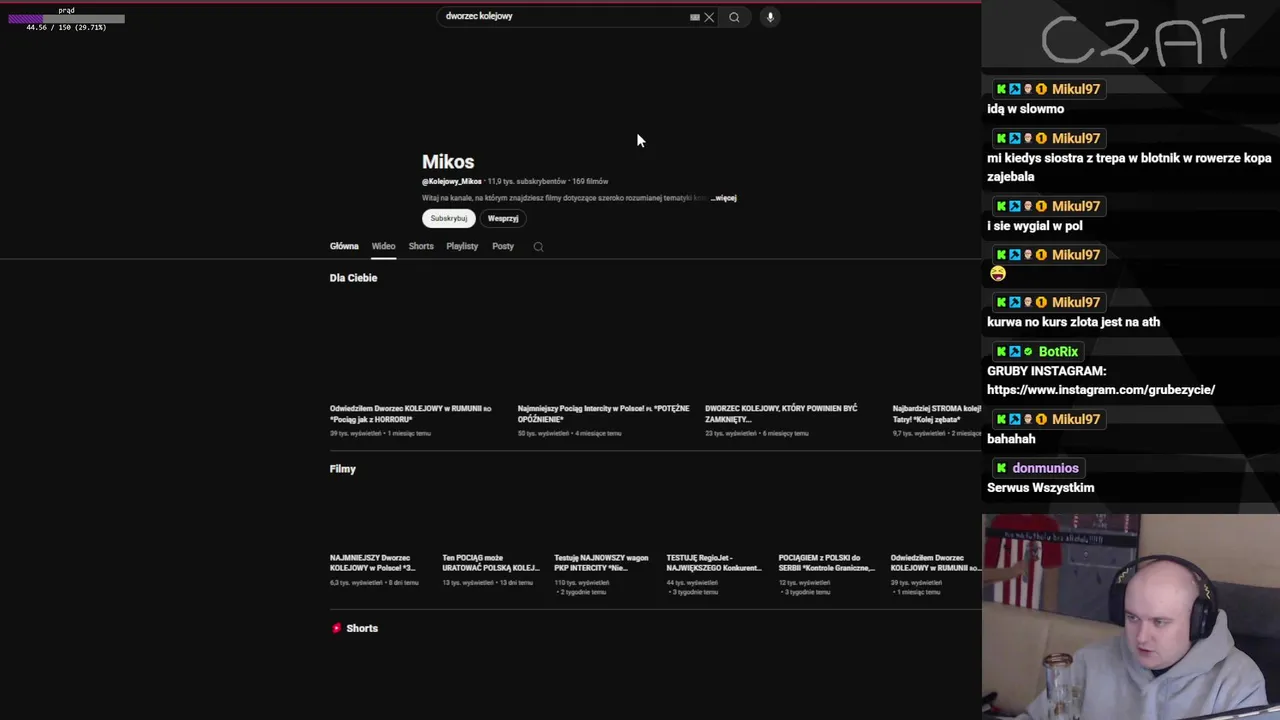Open the instagram.com/grubezycie link in chat
This screenshot has width=1280, height=720.
(1101, 390)
